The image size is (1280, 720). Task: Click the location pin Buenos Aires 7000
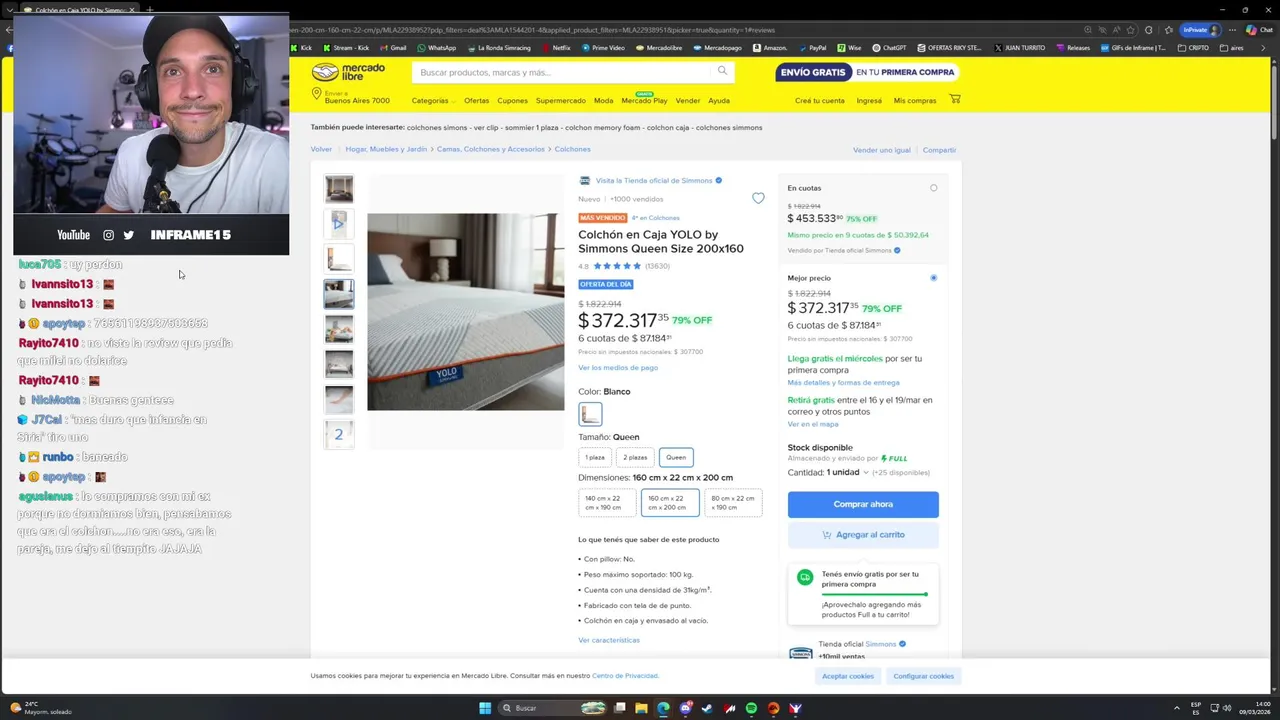[x=350, y=96]
